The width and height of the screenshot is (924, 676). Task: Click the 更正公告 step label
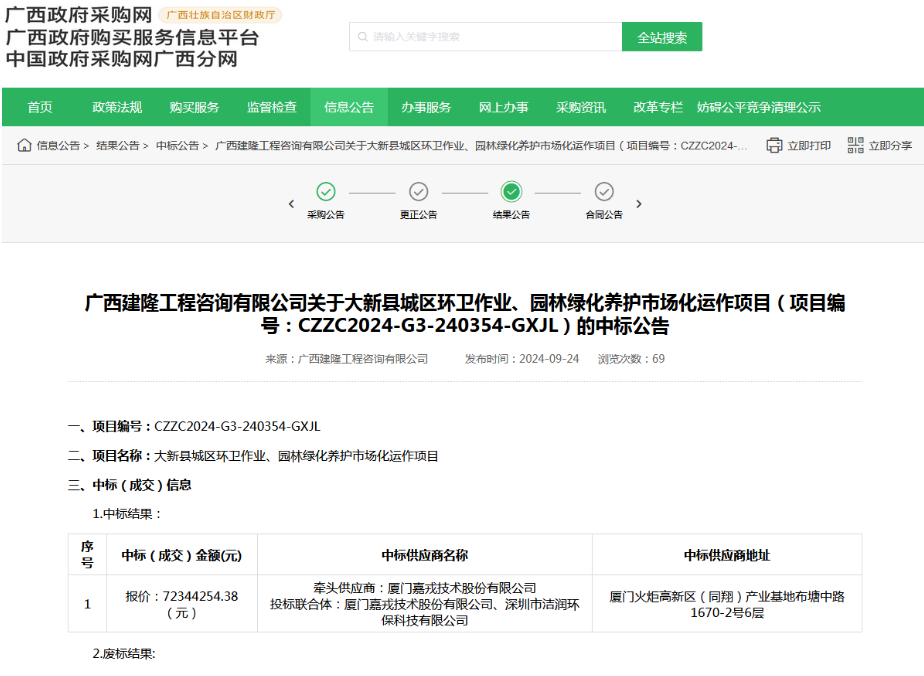(418, 215)
